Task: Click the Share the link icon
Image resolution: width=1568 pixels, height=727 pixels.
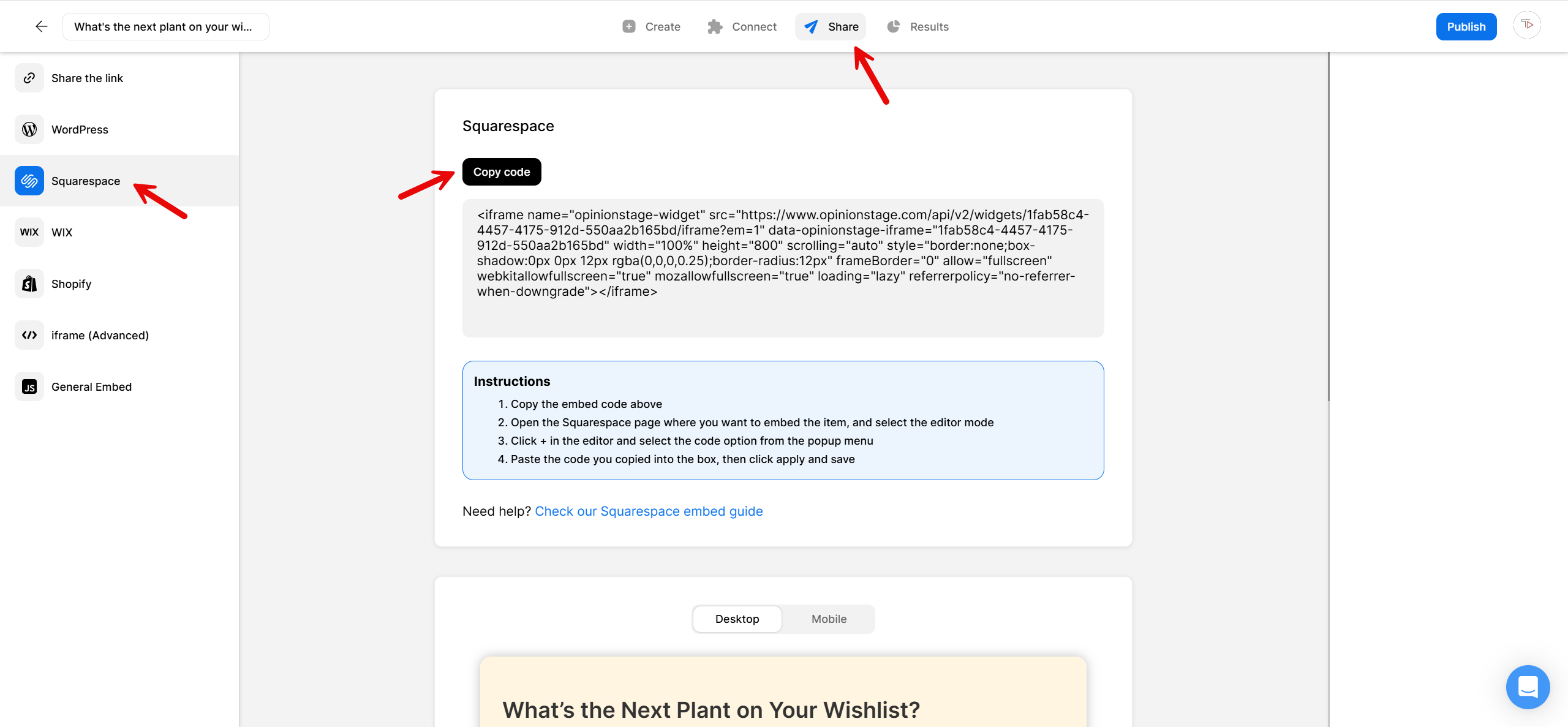Action: (29, 78)
